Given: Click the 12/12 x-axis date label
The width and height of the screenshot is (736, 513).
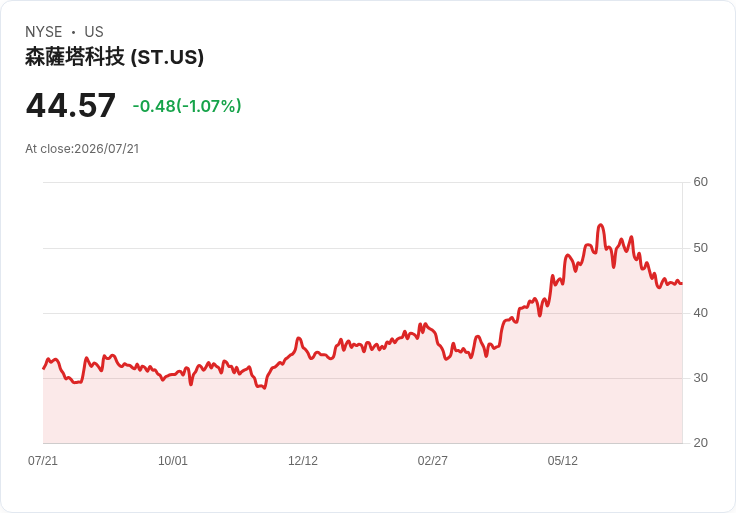Looking at the screenshot, I should 303,460.
